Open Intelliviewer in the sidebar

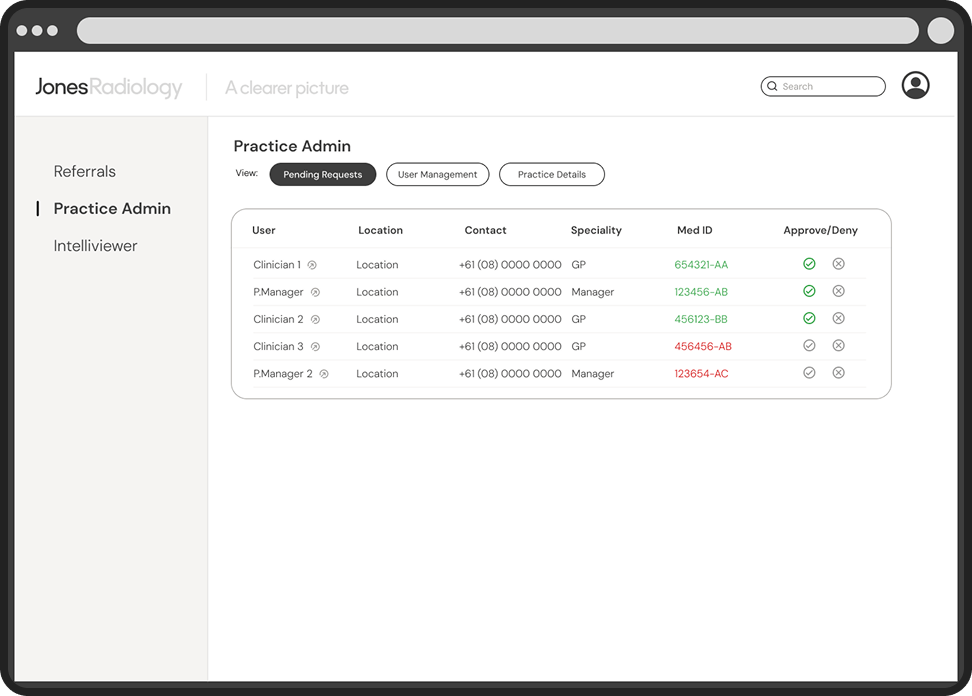point(95,246)
